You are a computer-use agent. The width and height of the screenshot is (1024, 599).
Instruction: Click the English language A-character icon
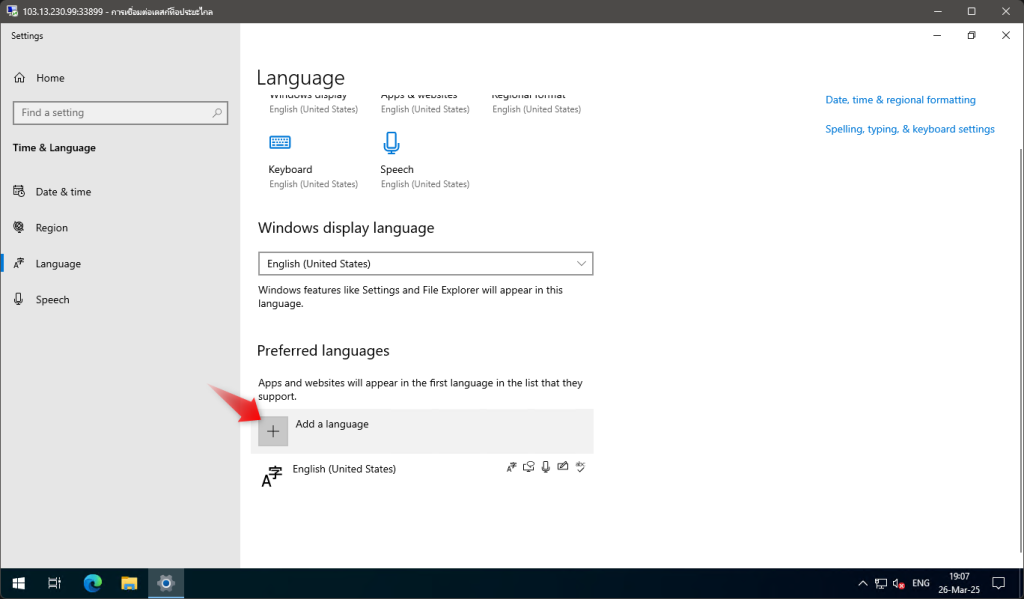click(x=272, y=477)
